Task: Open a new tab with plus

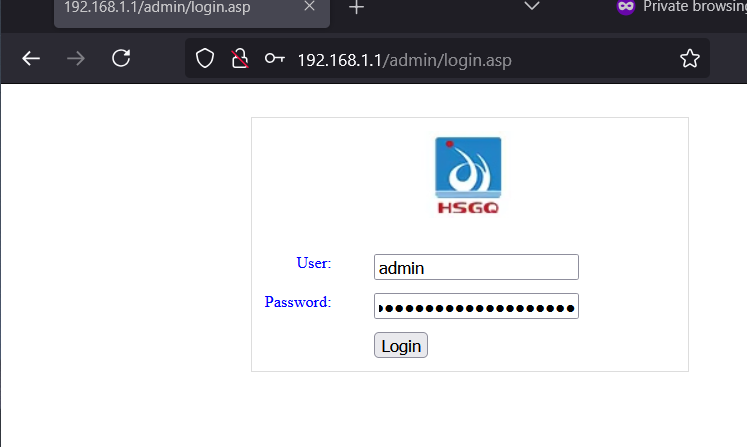Action: click(356, 7)
